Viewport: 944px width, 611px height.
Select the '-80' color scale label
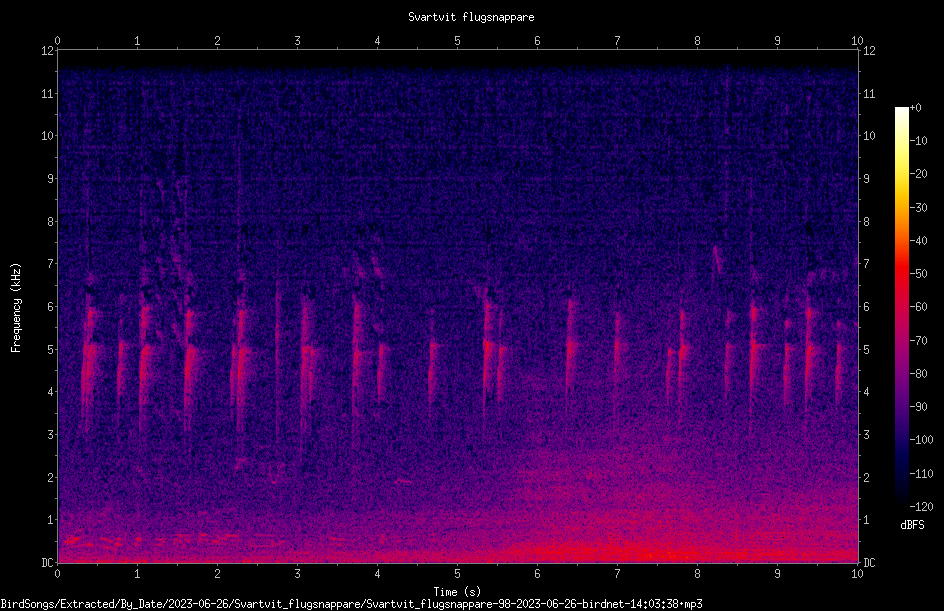coord(918,374)
